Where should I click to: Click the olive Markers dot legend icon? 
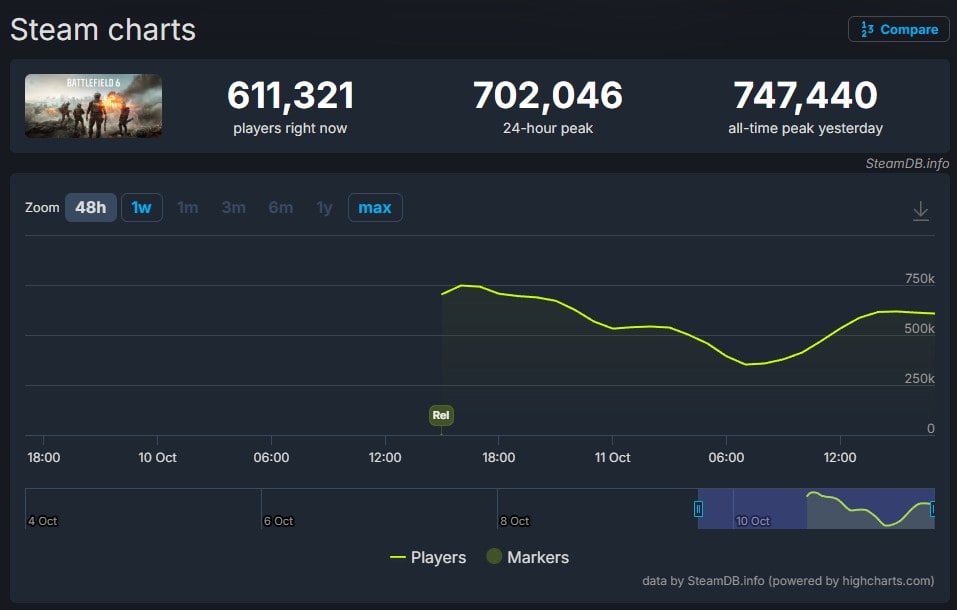[494, 557]
